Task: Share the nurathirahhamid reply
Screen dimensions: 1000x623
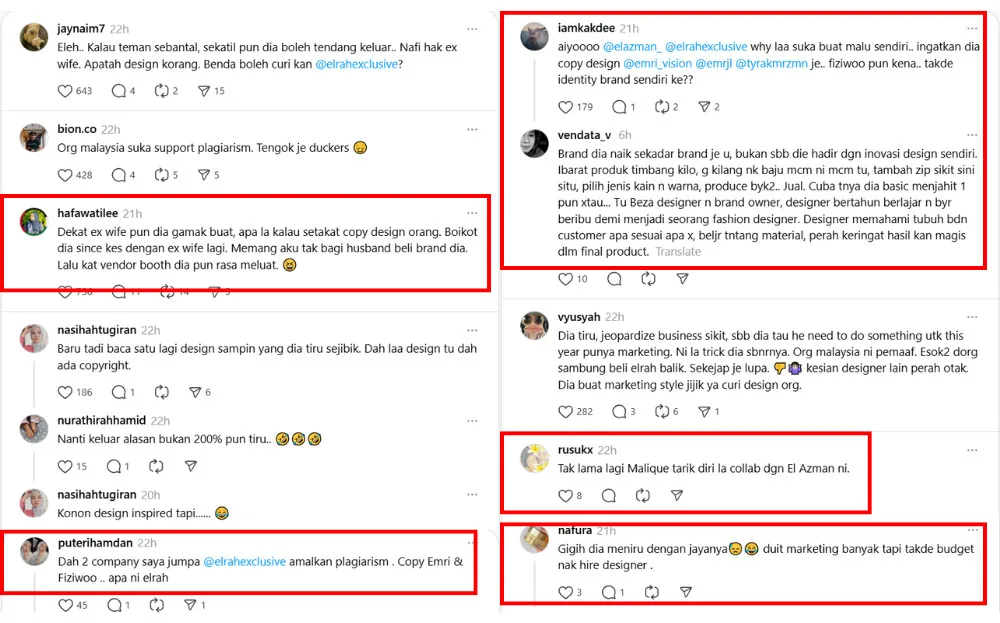Action: pos(191,466)
